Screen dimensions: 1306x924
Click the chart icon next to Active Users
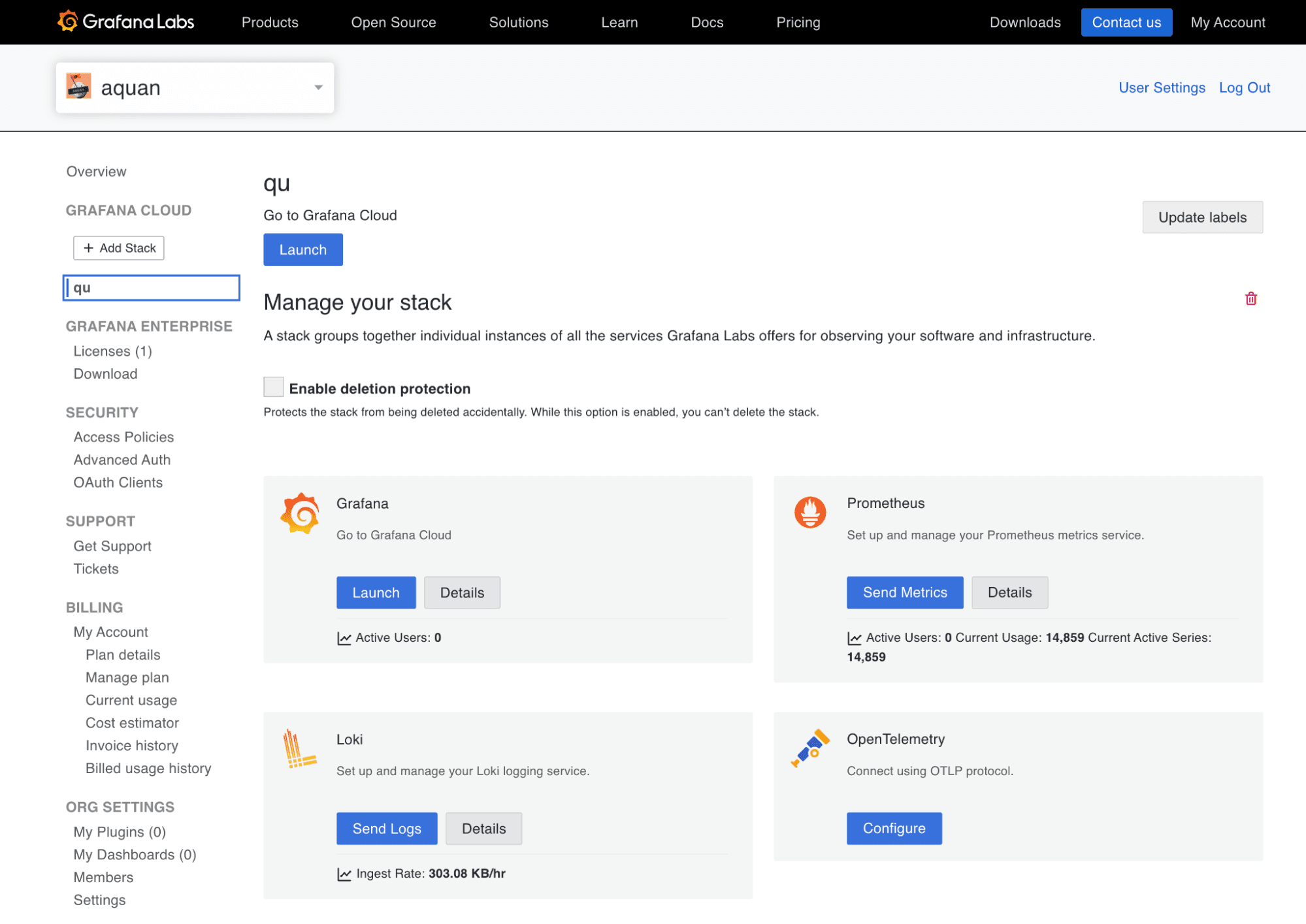click(x=344, y=638)
